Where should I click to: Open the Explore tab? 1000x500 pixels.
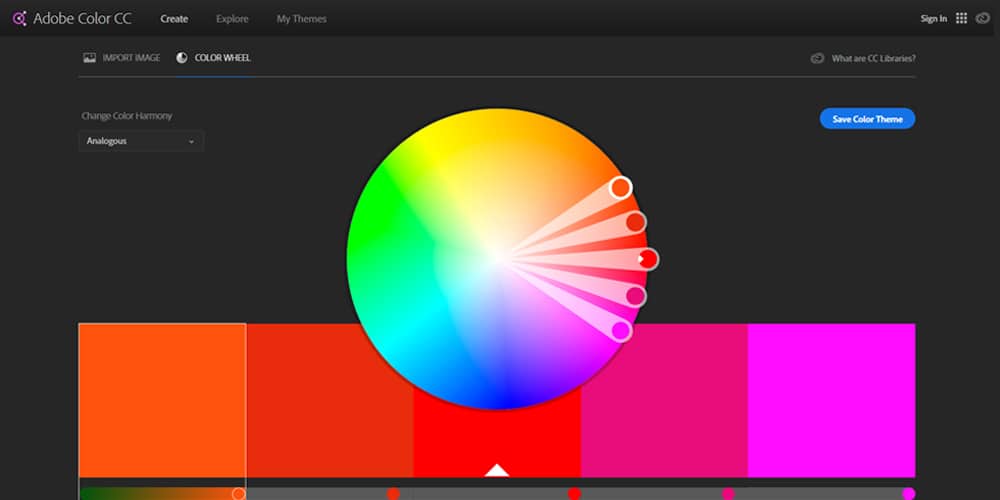232,18
